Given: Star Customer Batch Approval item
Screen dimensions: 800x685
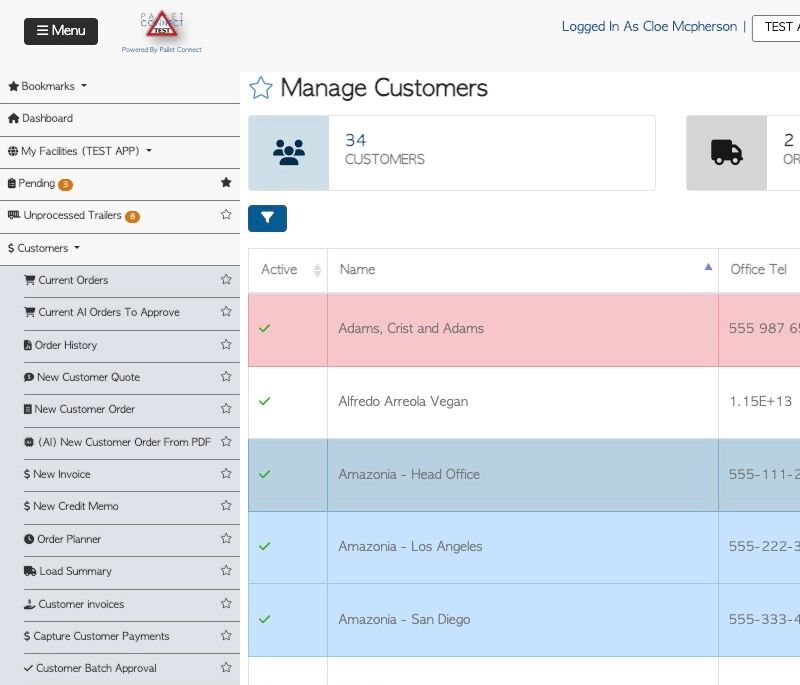Looking at the screenshot, I should [x=226, y=667].
